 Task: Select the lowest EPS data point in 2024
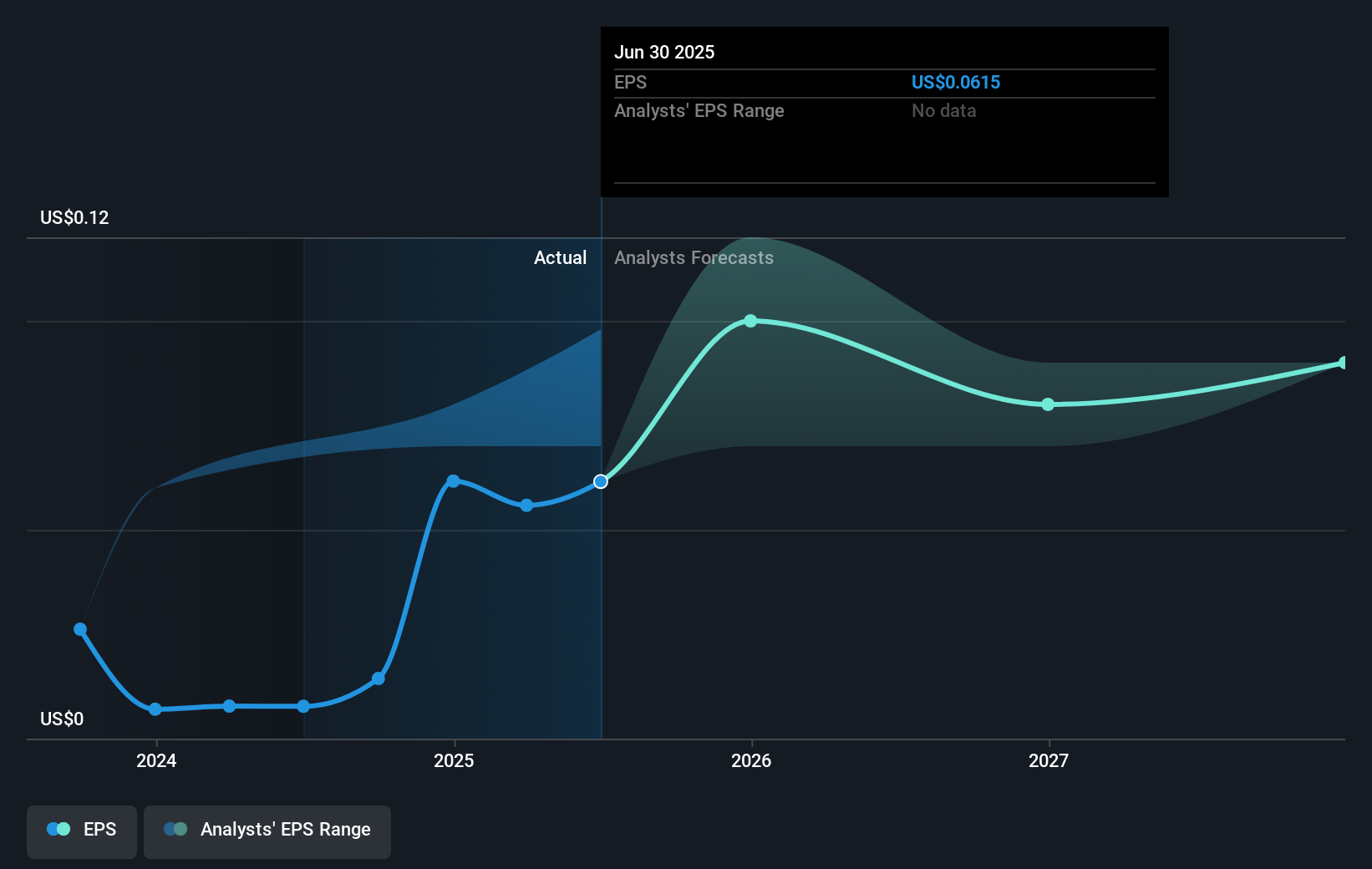point(155,709)
